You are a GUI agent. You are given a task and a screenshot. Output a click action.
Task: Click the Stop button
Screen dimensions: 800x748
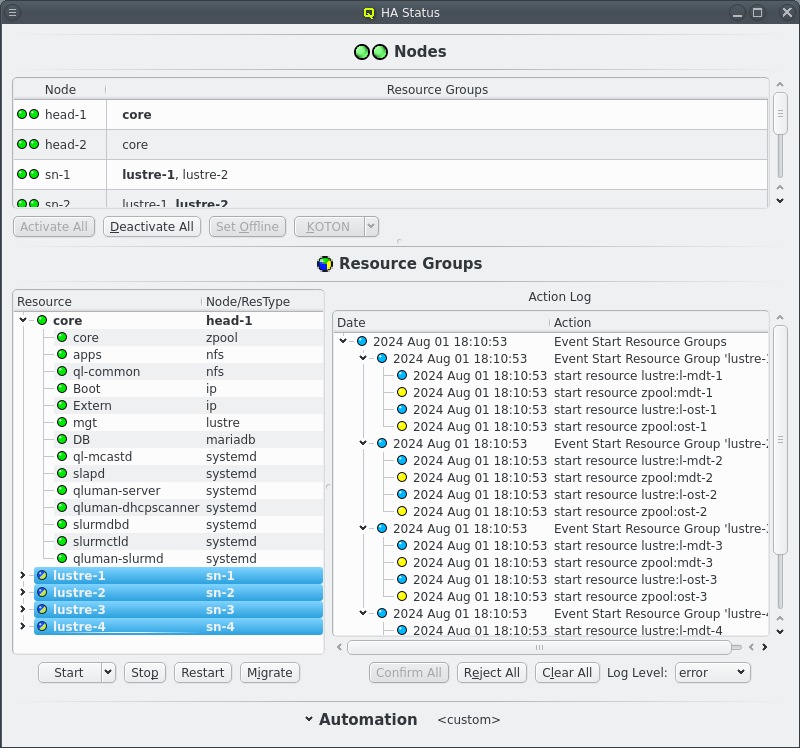click(145, 672)
